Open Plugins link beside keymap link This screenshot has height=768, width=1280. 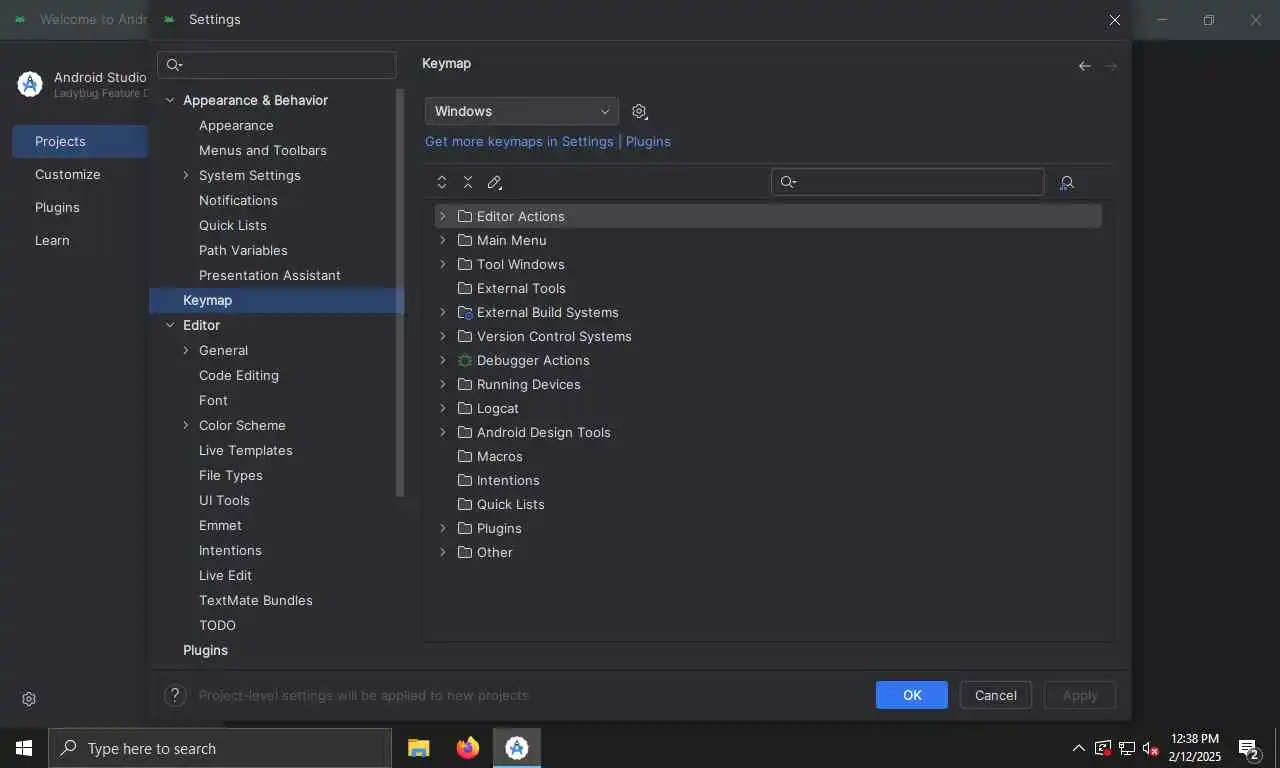click(x=648, y=141)
